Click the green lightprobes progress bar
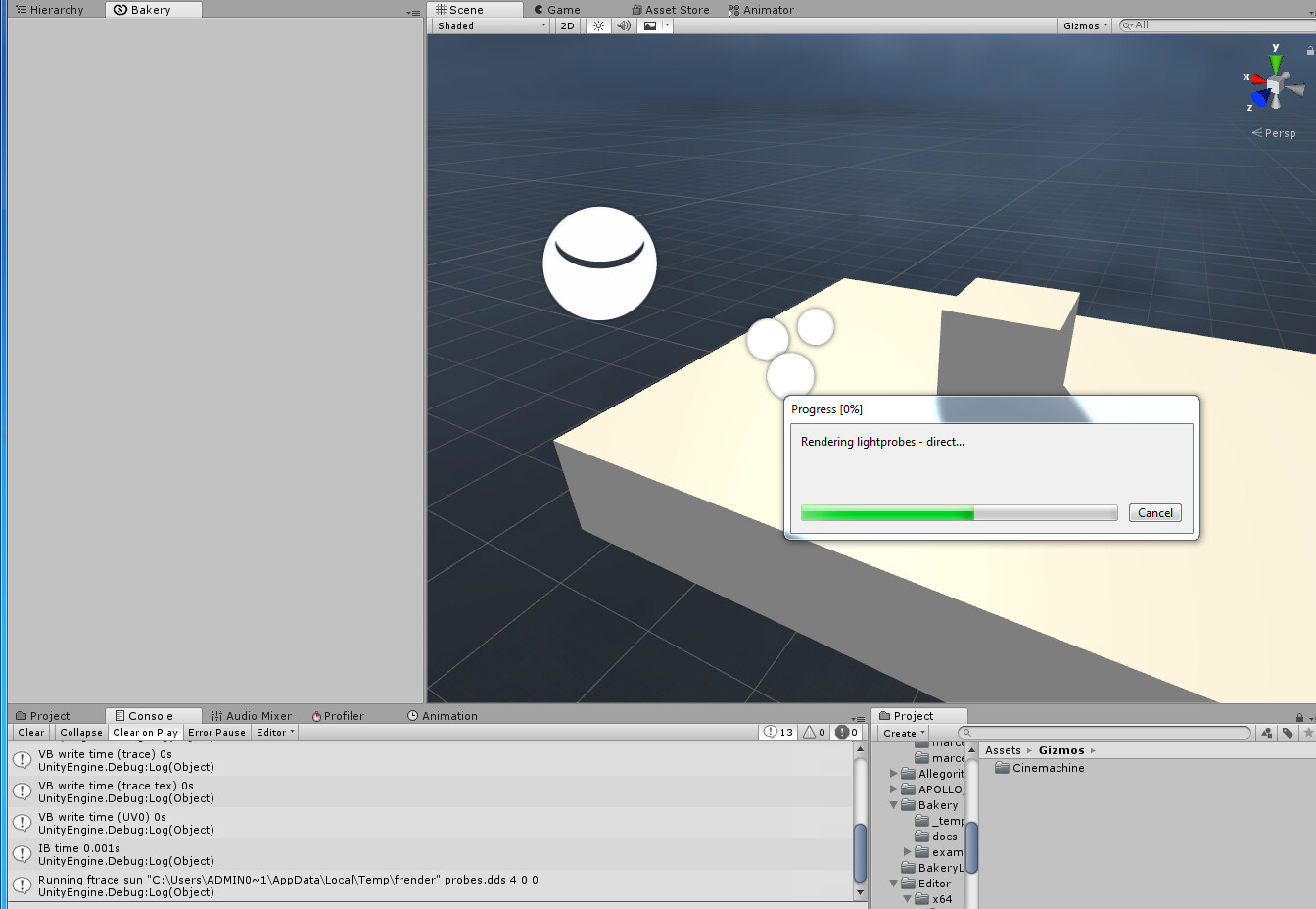This screenshot has width=1316, height=909. [886, 512]
